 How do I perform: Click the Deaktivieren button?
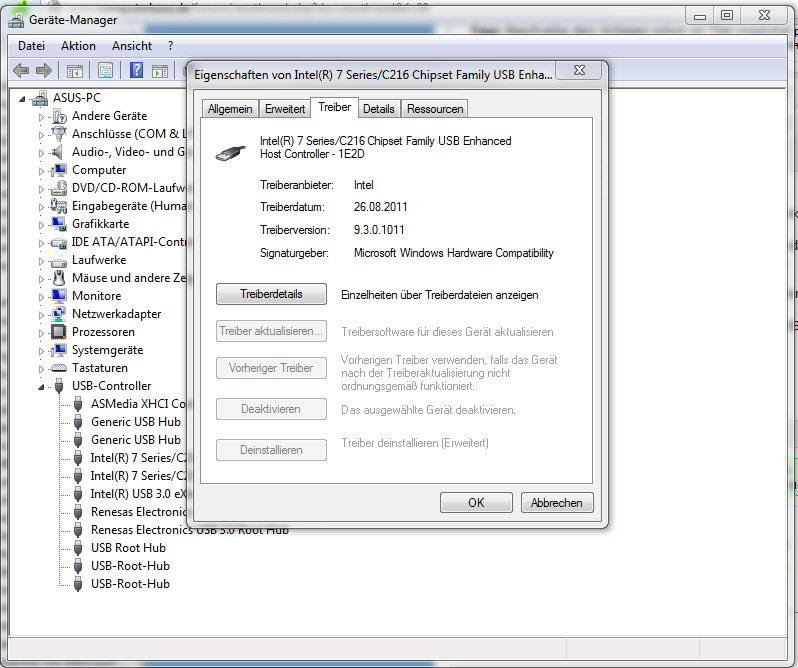tap(271, 409)
